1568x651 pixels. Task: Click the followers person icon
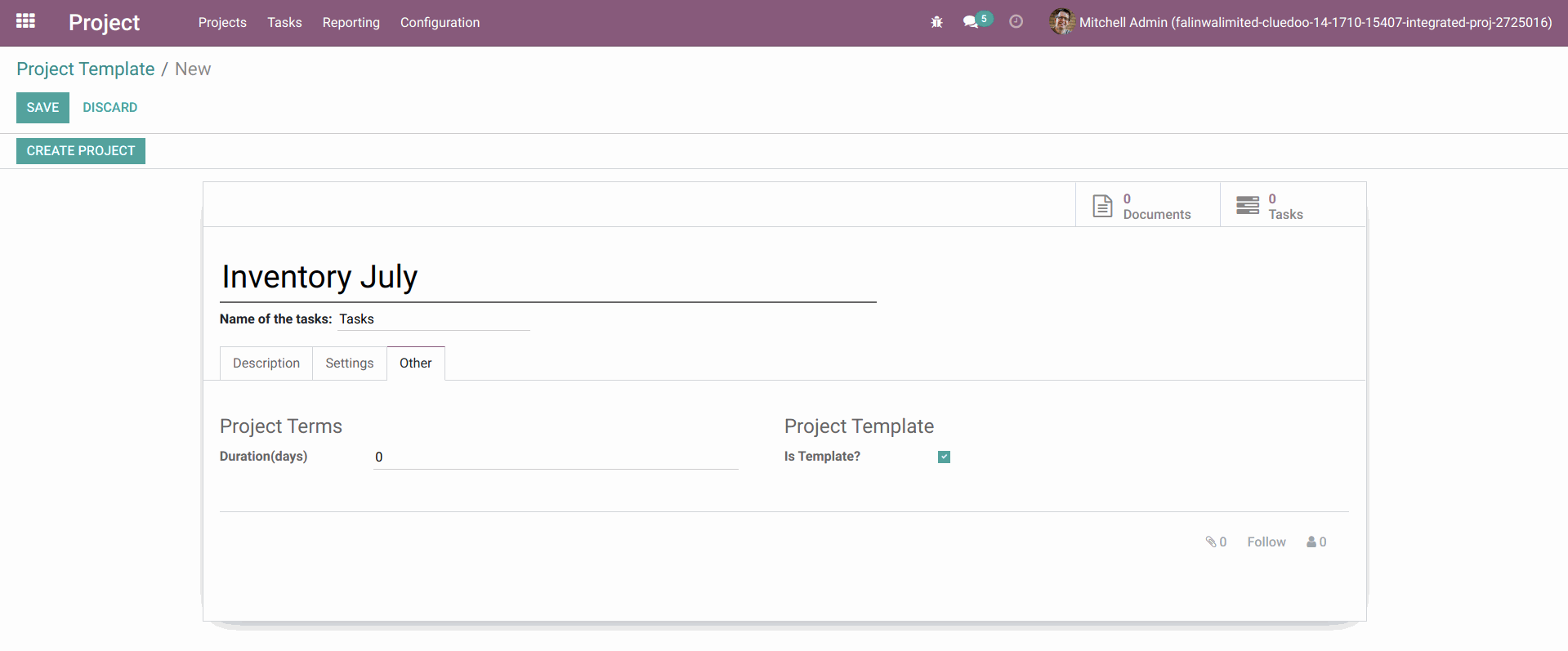[1311, 542]
